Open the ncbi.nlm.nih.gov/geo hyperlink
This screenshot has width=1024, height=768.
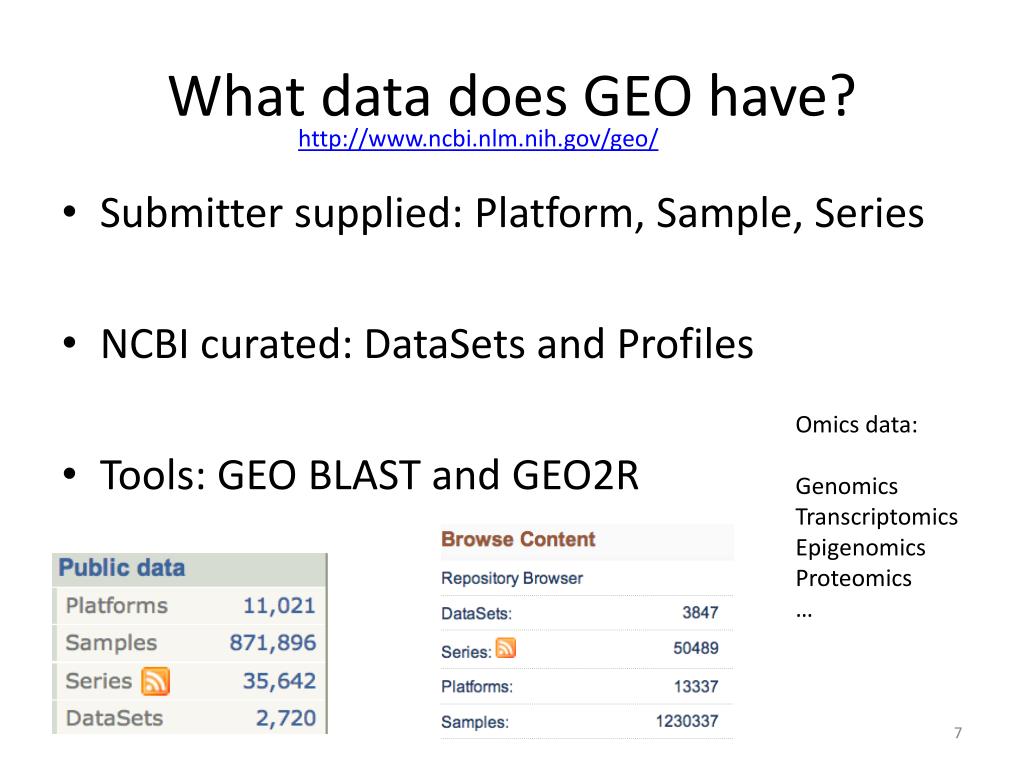[478, 138]
